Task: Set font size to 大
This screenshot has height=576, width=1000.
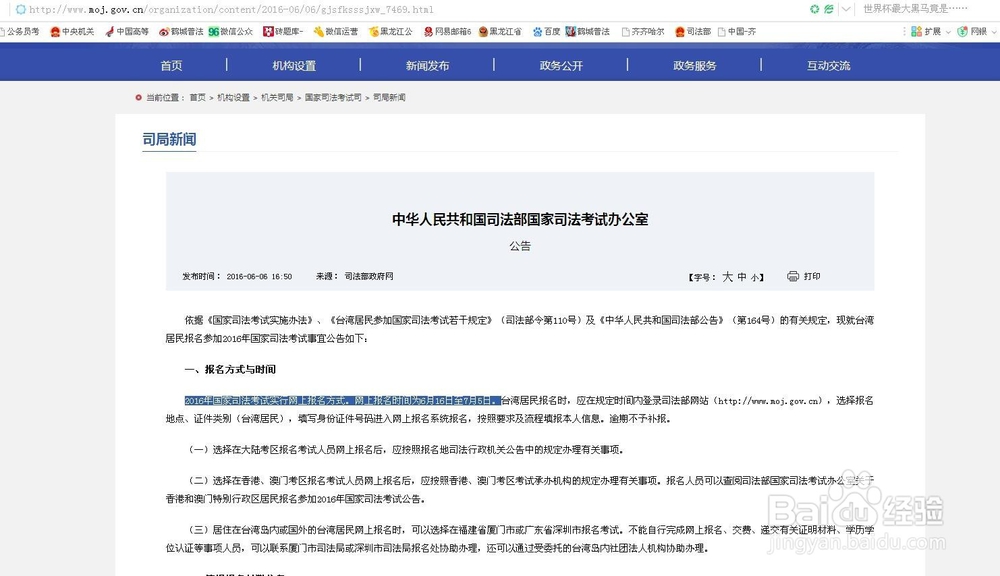Action: tap(727, 277)
